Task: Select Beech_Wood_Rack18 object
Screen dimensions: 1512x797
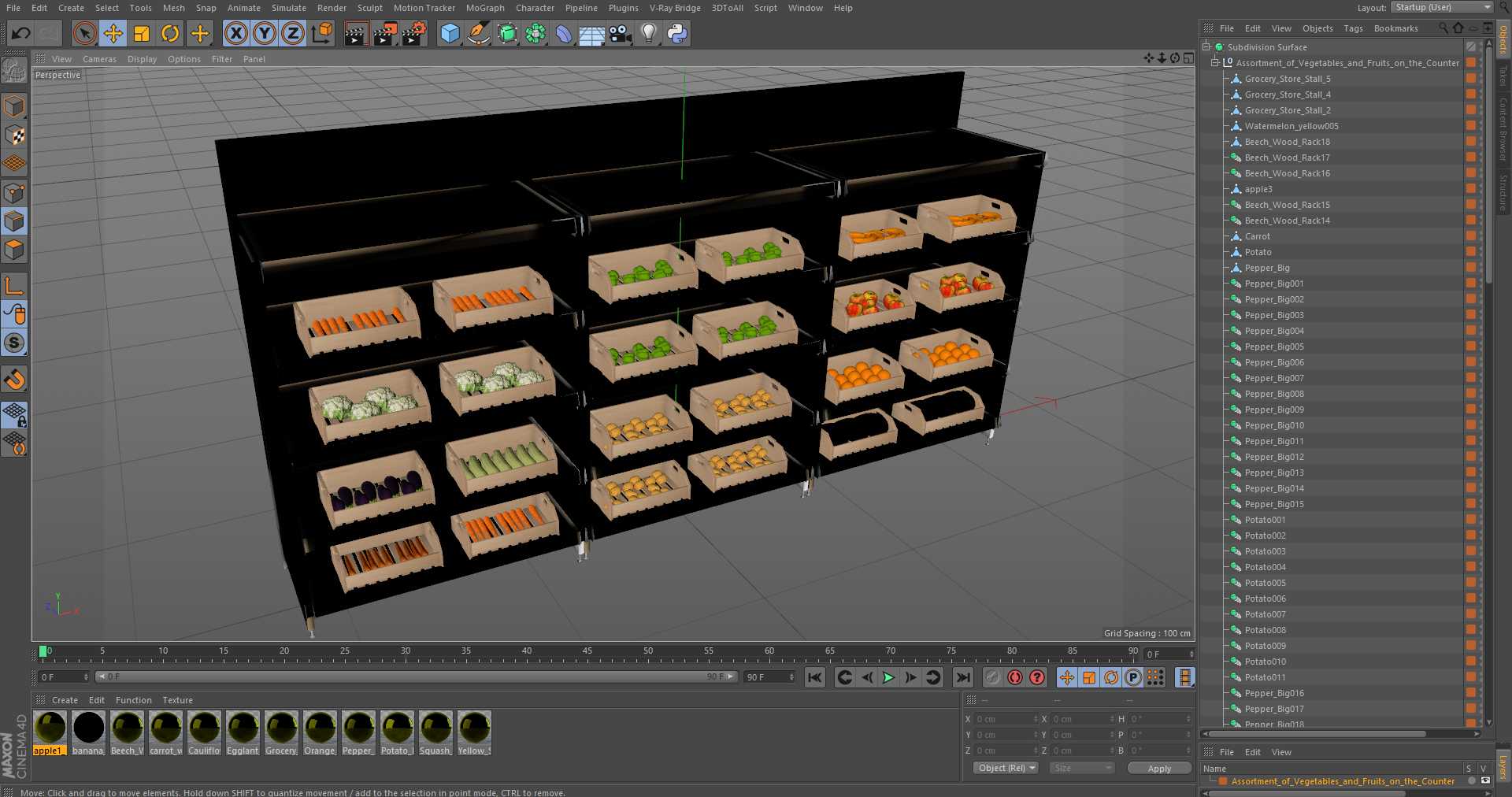Action: click(x=1287, y=142)
